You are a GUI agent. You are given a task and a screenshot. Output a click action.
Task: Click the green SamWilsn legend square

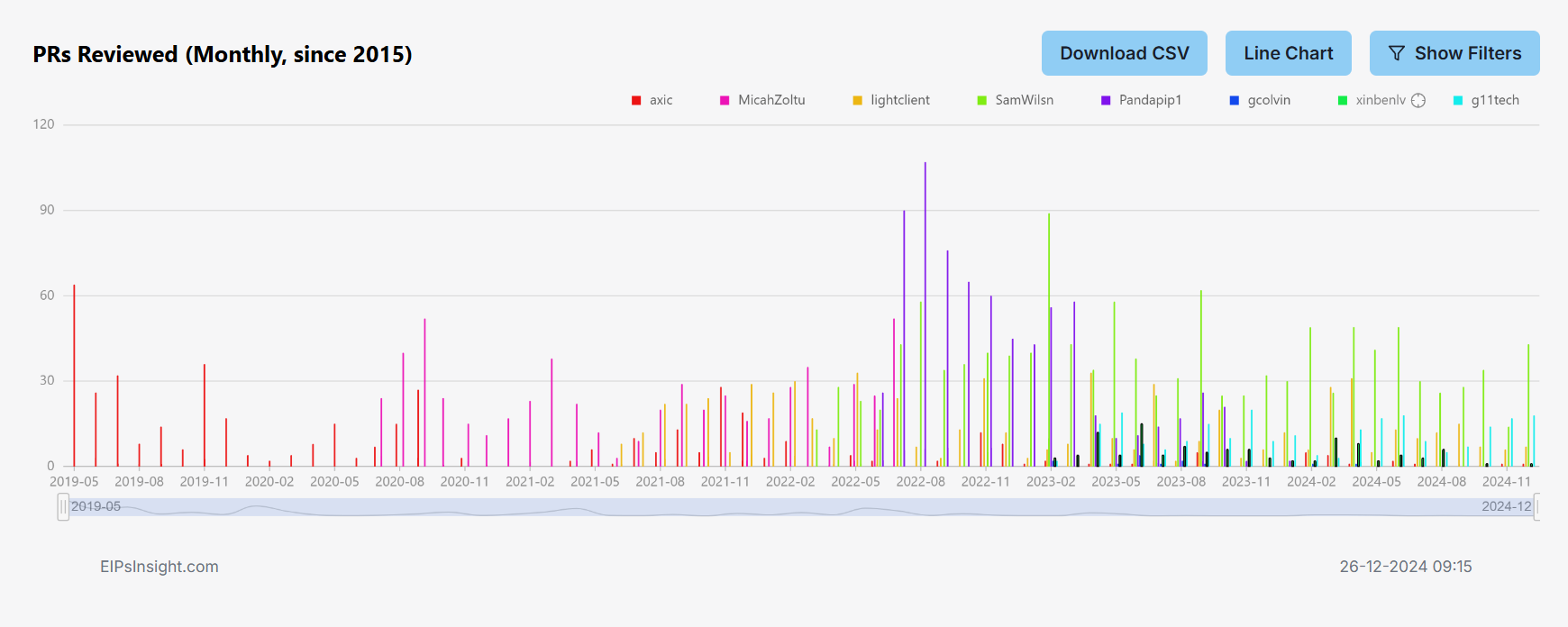point(982,100)
